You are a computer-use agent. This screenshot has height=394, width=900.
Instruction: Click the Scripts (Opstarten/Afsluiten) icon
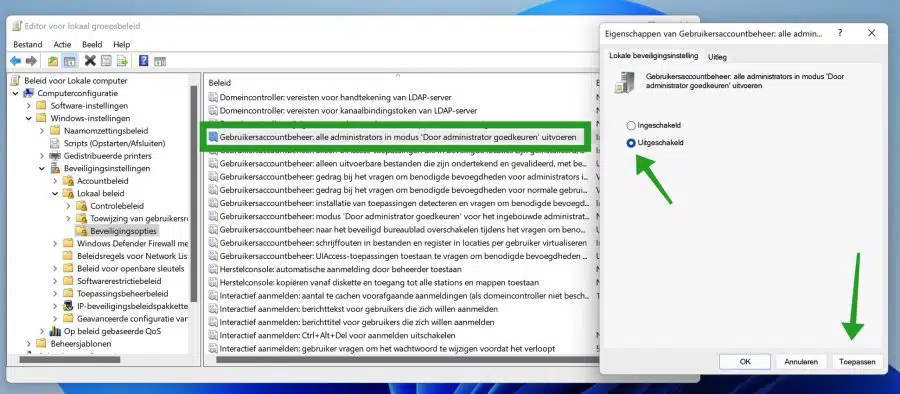(x=55, y=143)
